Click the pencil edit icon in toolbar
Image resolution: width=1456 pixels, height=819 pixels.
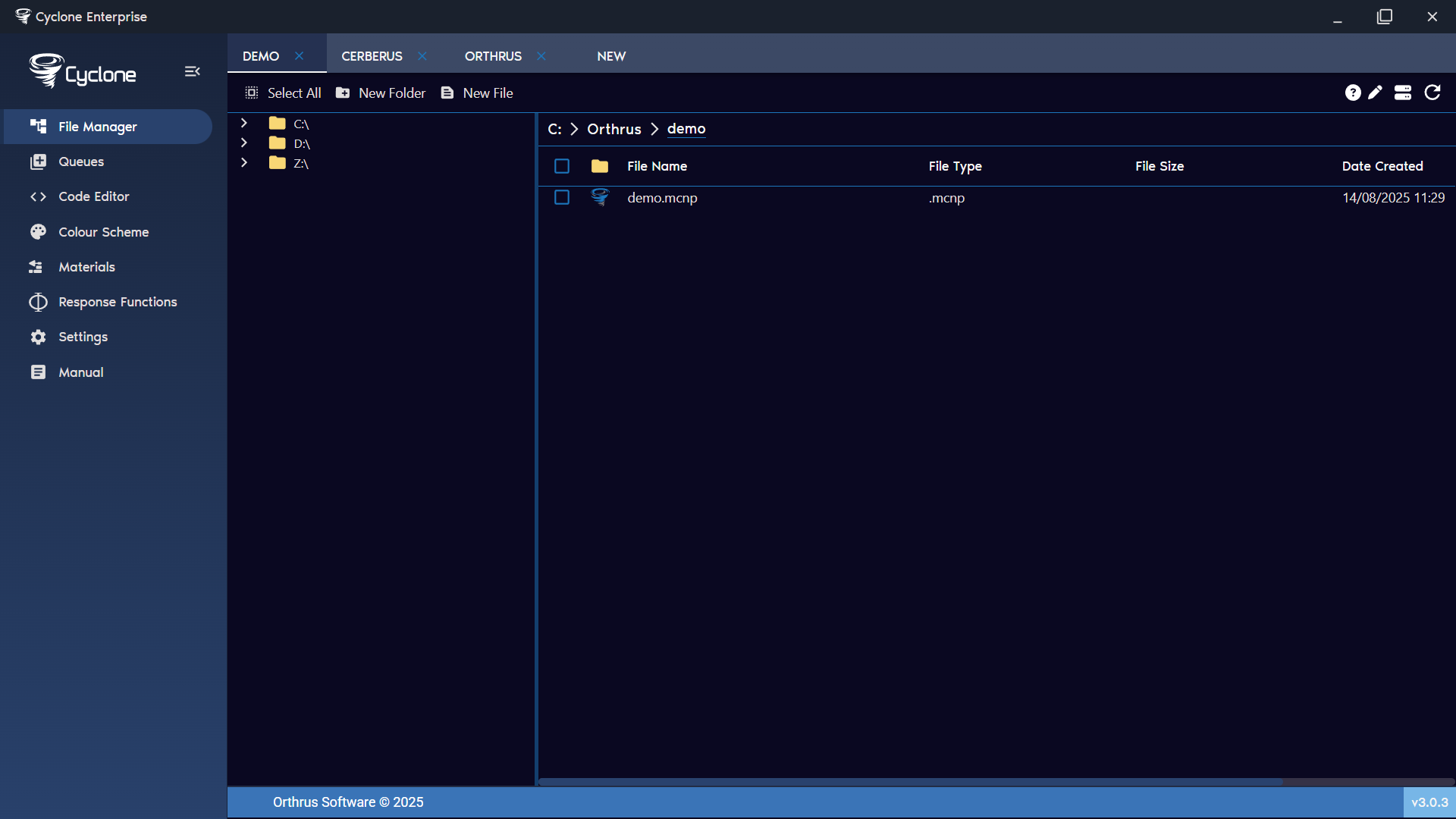tap(1375, 93)
